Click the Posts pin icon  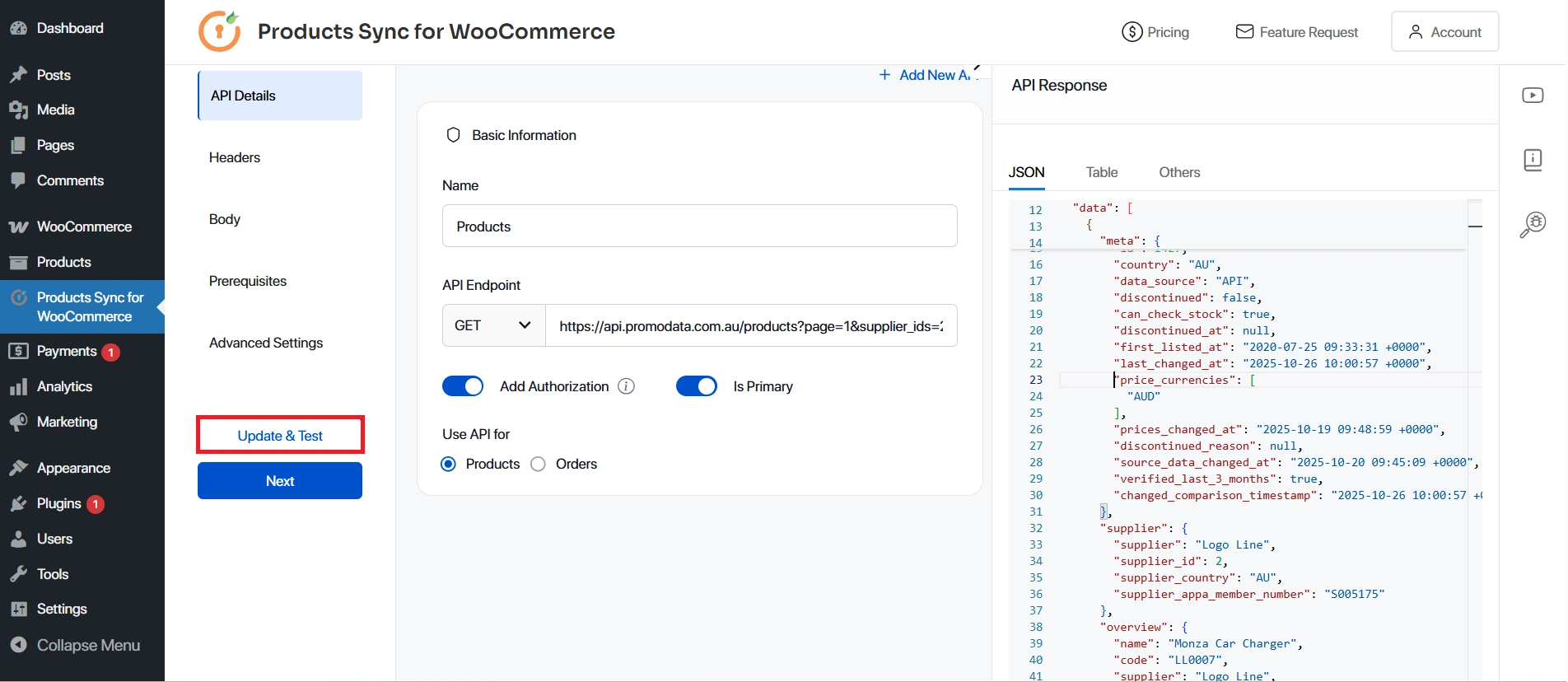[18, 75]
